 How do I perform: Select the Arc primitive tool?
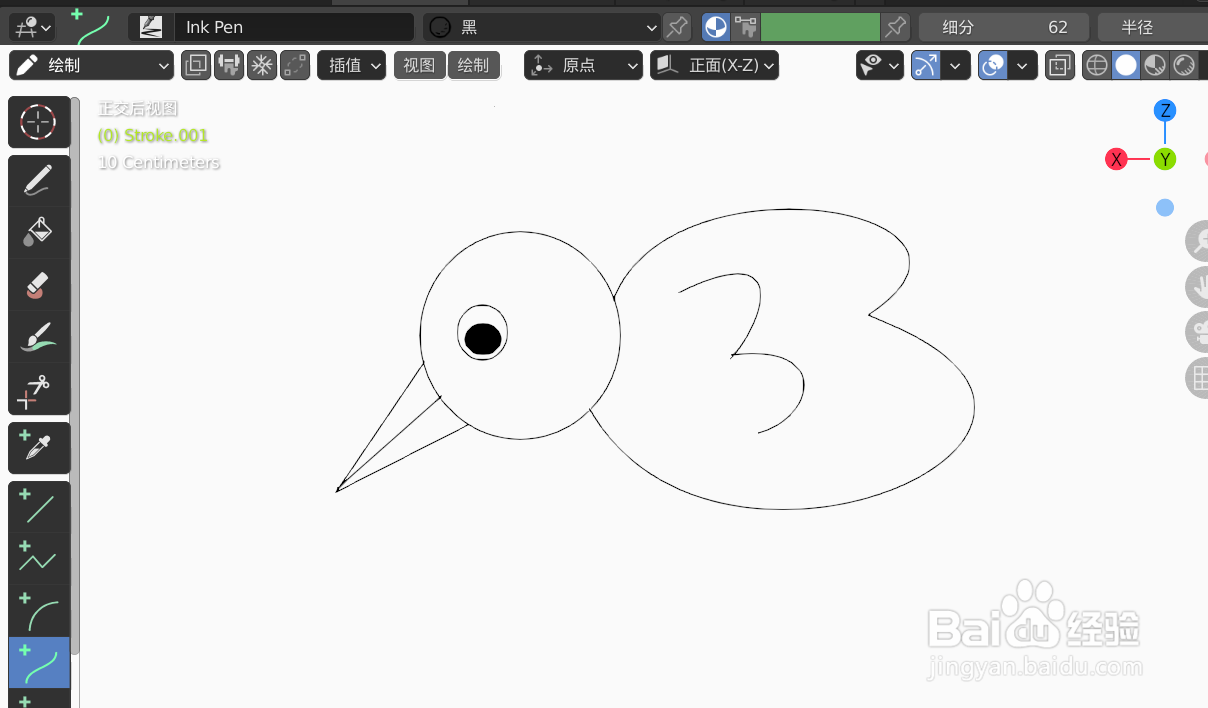pyautogui.click(x=39, y=611)
